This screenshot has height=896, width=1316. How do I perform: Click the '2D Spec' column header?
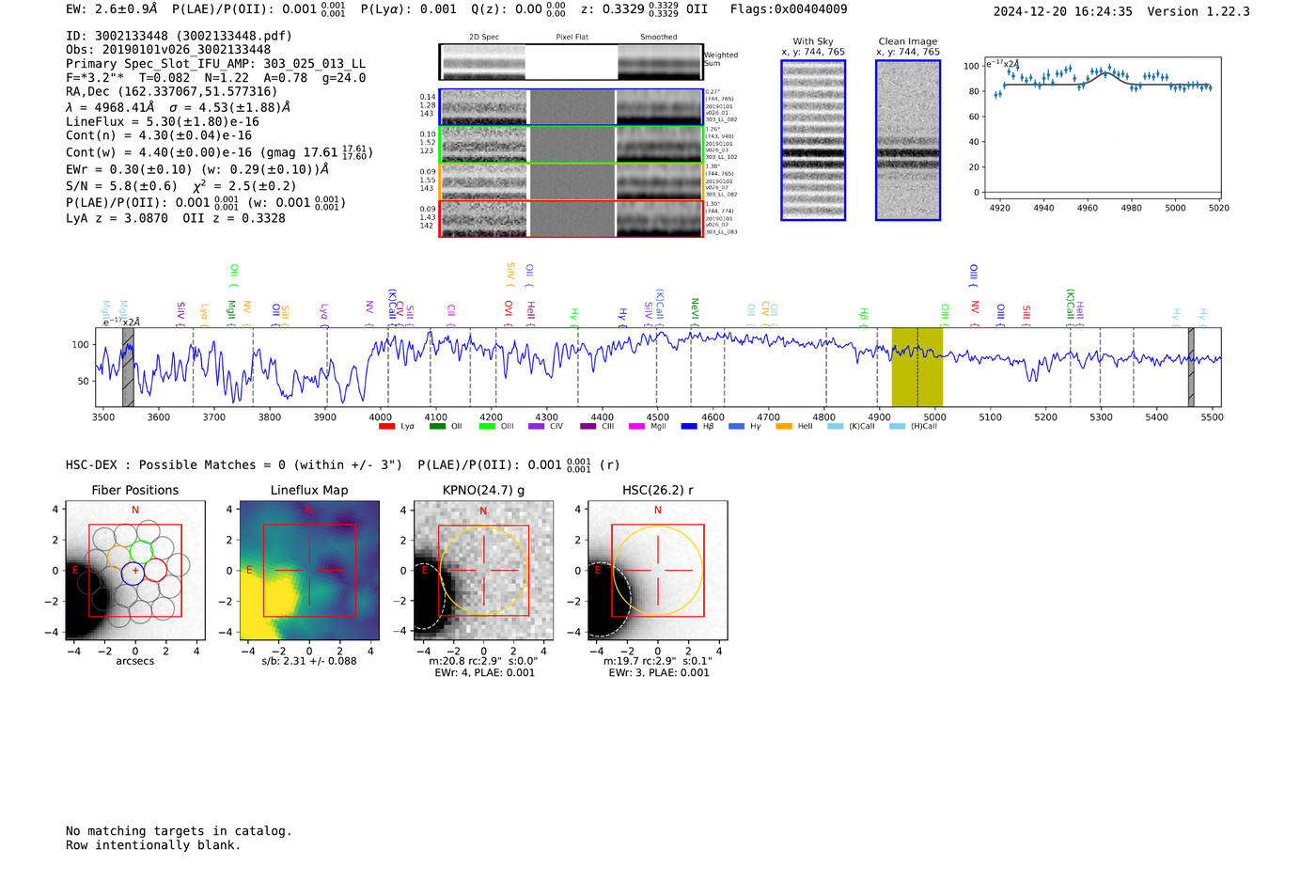coord(484,38)
